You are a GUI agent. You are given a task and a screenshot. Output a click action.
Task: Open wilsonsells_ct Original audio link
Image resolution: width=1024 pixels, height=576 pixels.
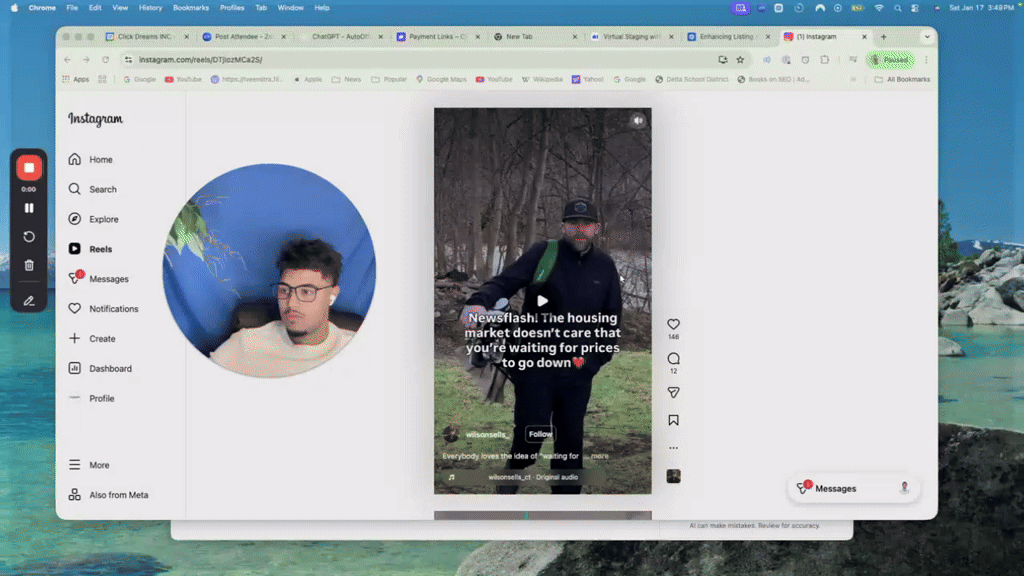[x=533, y=477]
